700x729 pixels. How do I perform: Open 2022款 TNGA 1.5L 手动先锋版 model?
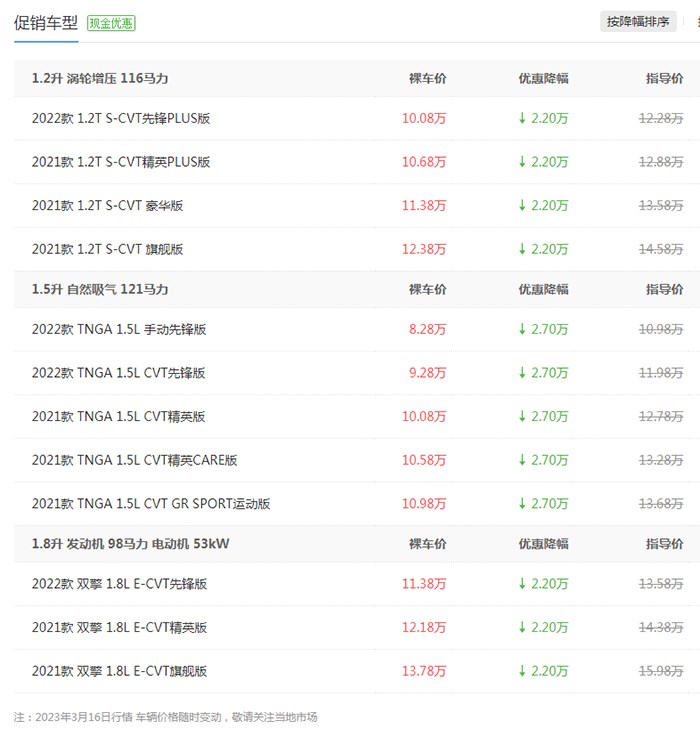click(119, 329)
